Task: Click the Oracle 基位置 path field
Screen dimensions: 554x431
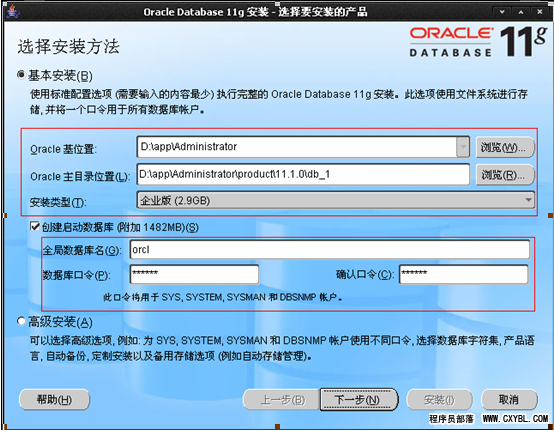Action: (297, 147)
